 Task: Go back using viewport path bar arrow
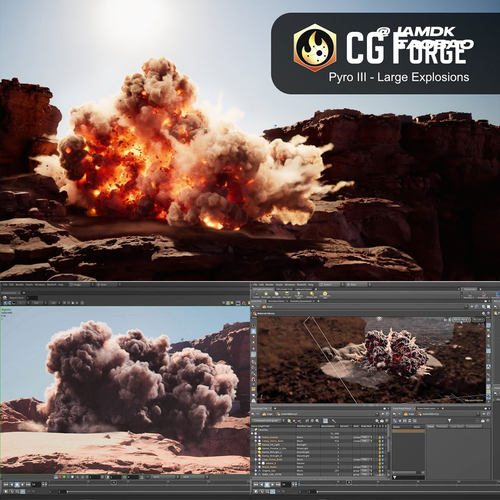click(252, 307)
